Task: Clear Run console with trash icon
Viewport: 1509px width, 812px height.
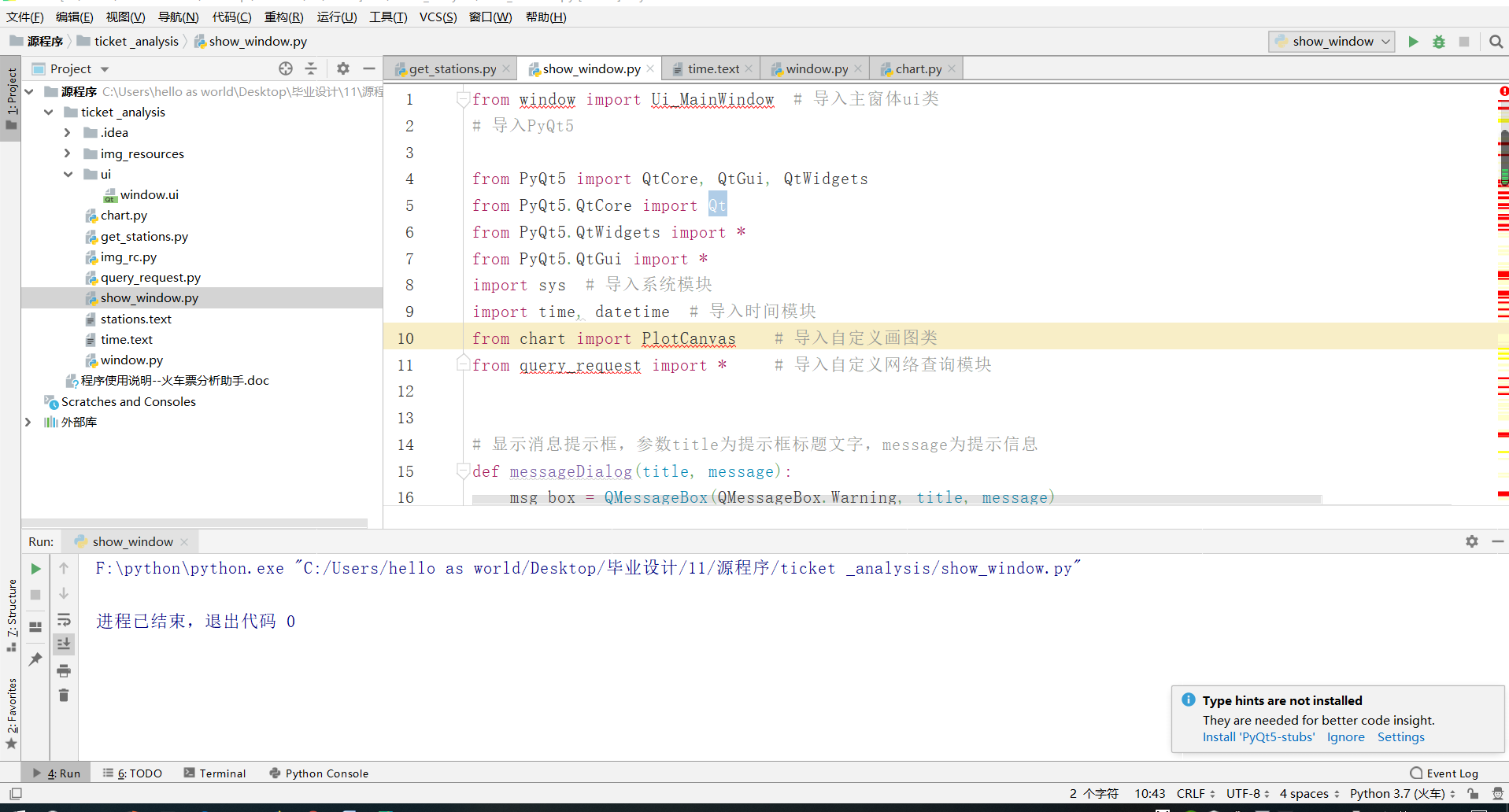Action: pos(64,696)
